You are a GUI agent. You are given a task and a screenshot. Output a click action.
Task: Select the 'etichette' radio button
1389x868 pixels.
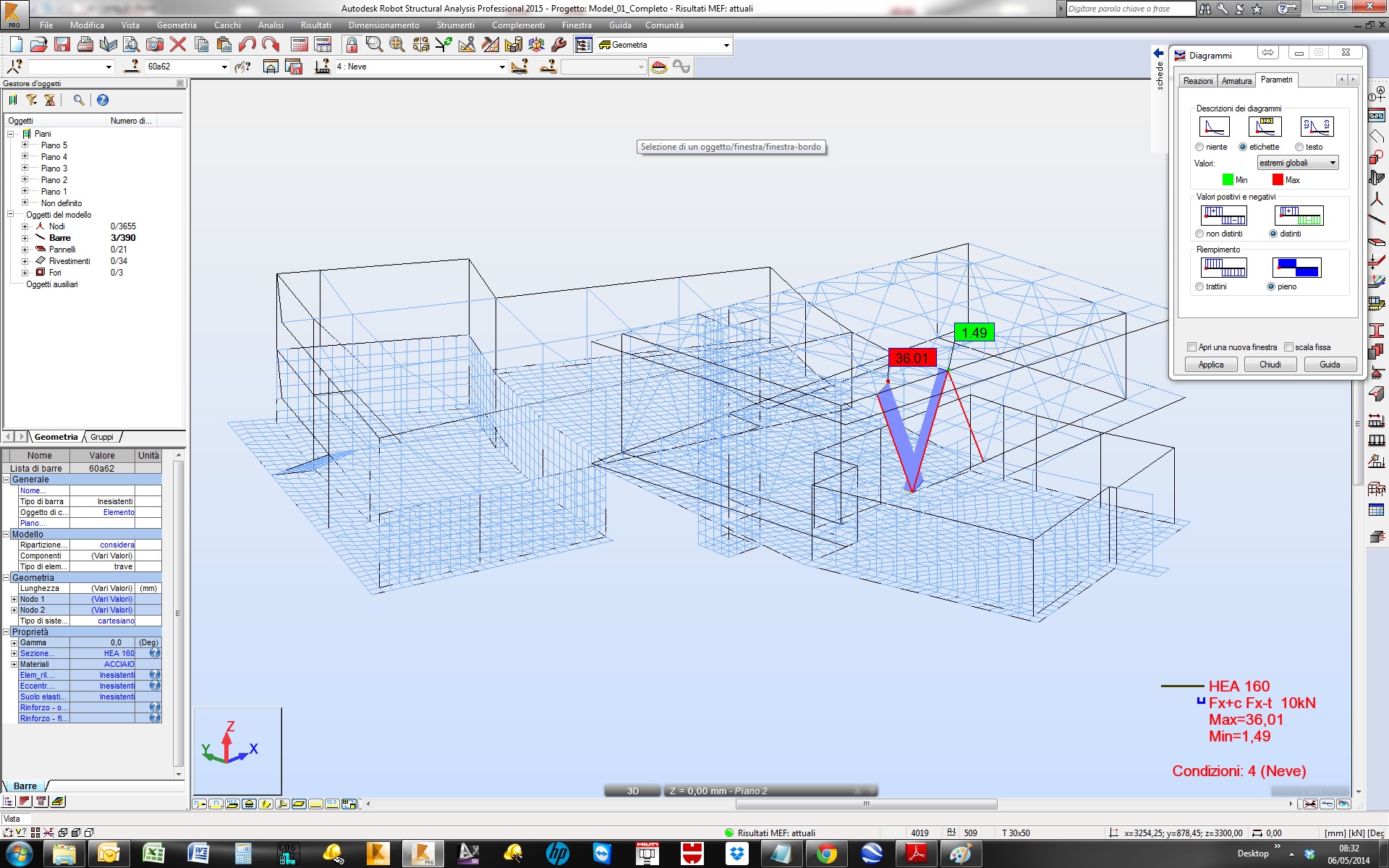click(1243, 147)
